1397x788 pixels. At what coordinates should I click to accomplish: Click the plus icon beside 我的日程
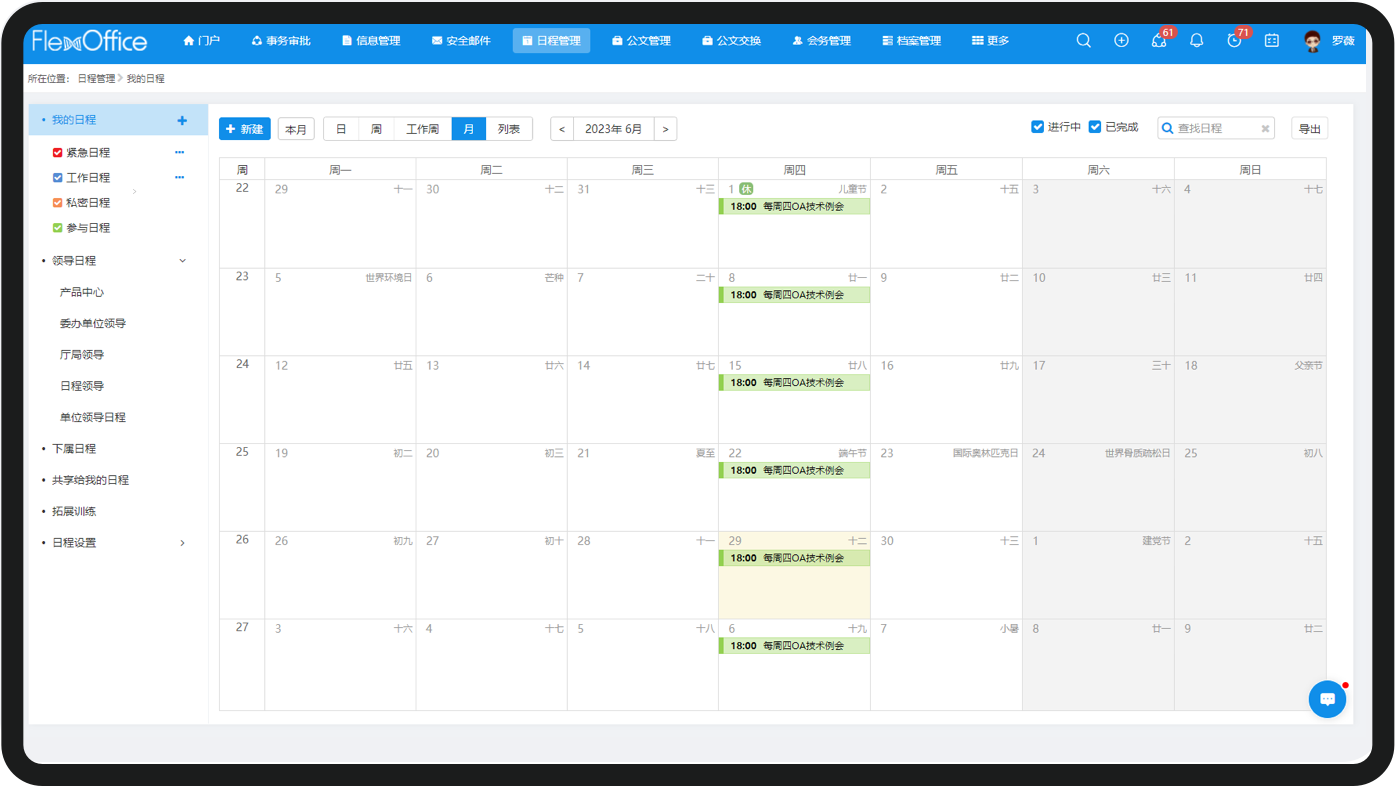182,120
